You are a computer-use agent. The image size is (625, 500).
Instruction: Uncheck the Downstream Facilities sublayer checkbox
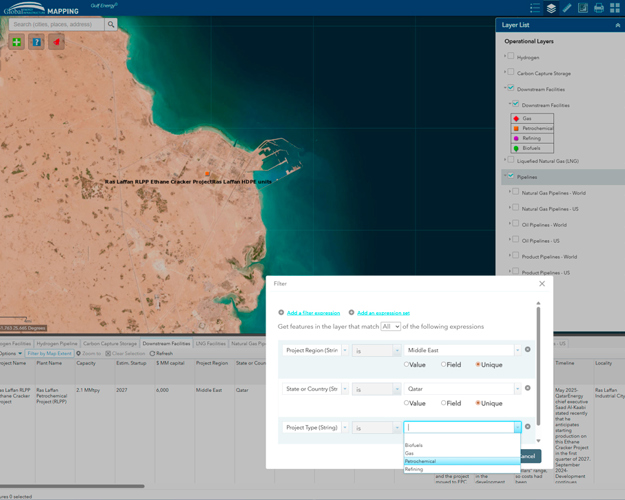click(x=515, y=104)
